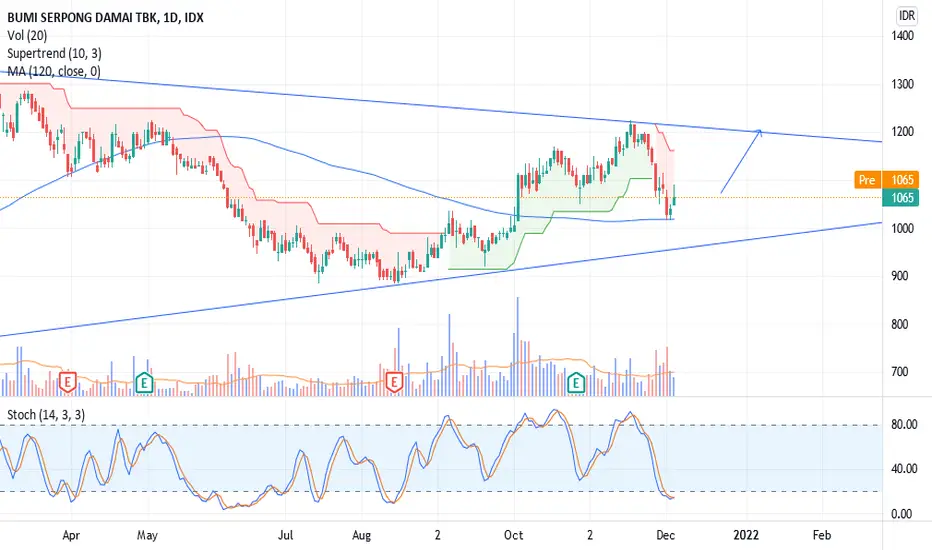Click the 0.00 stochastic axis label
The width and height of the screenshot is (932, 550).
click(901, 514)
